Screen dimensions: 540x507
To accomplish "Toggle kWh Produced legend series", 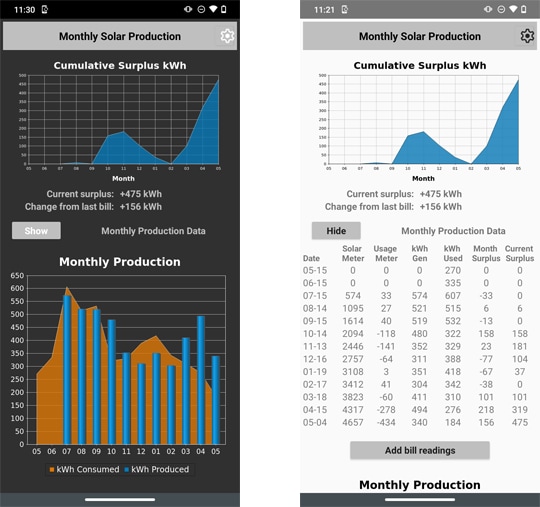I will click(x=157, y=469).
